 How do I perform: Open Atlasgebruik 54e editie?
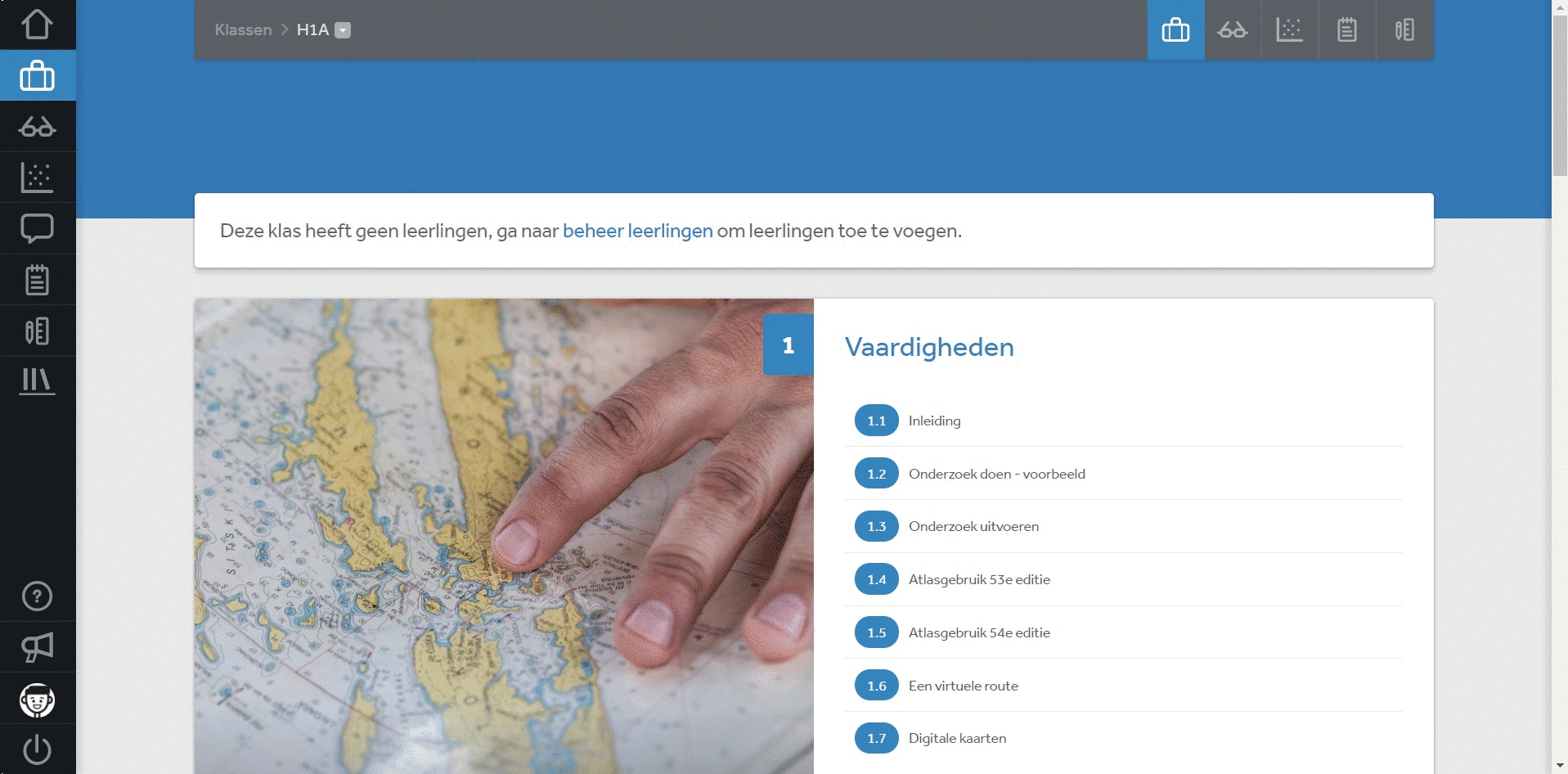pyautogui.click(x=1124, y=632)
